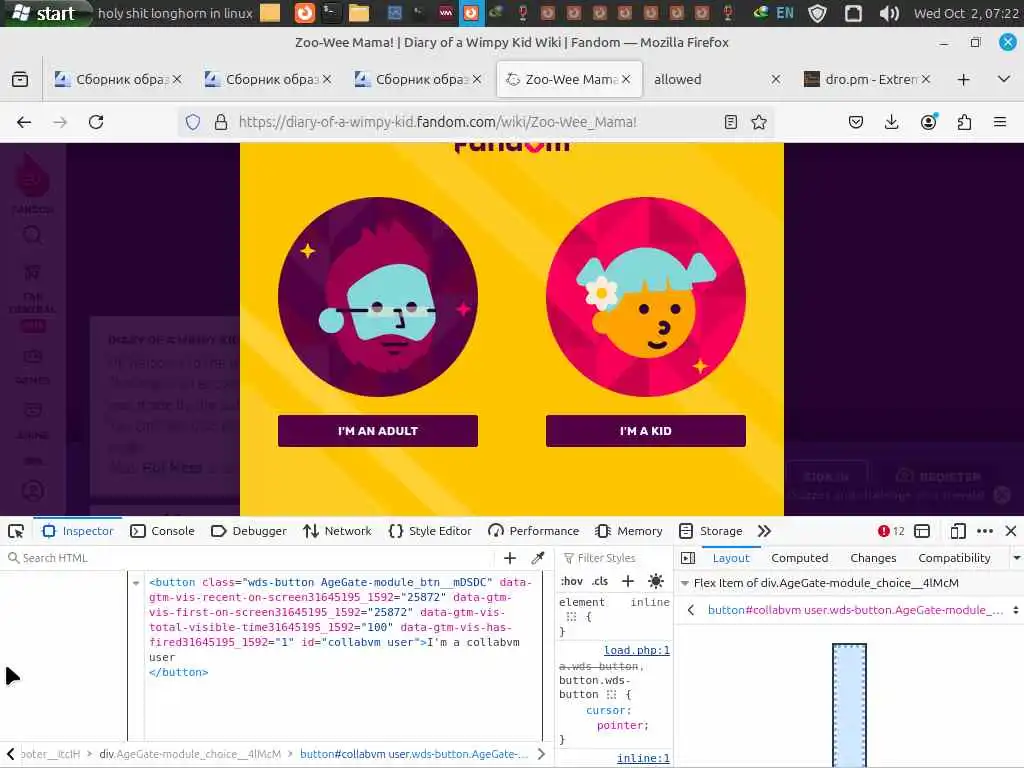Click the Firefox URL address bar
This screenshot has width=1024, height=768.
(x=477, y=122)
